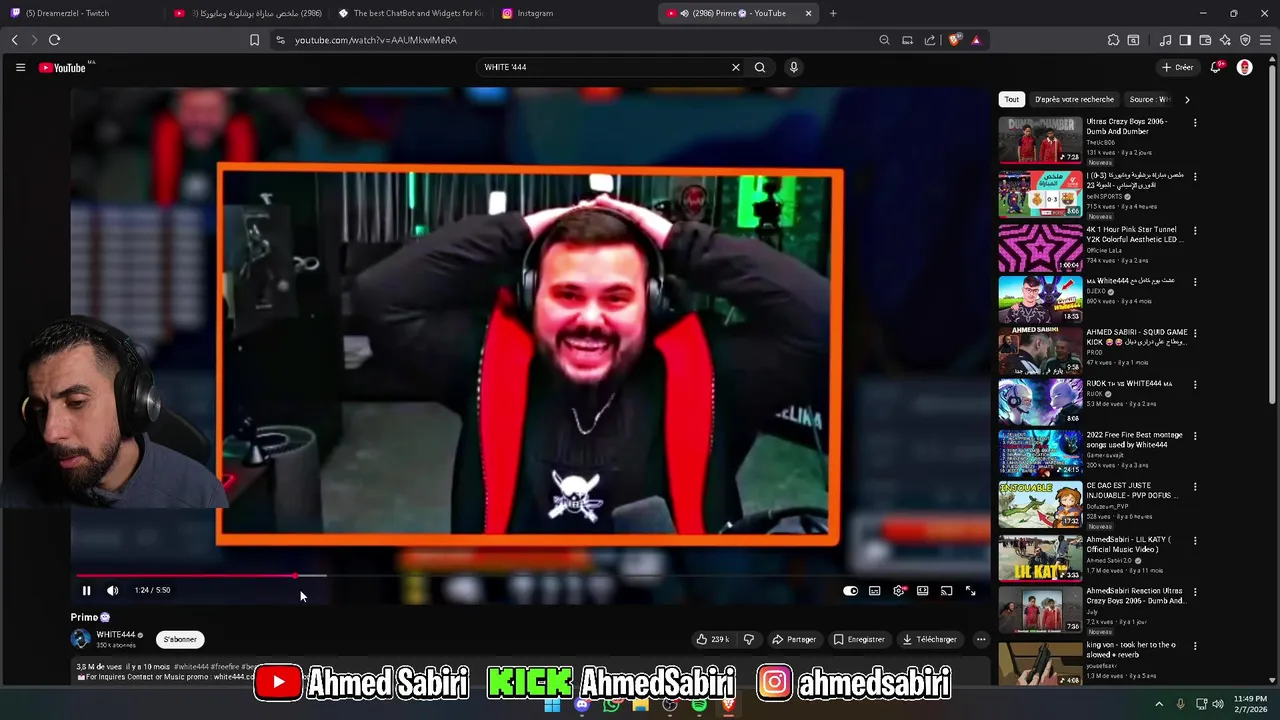Image resolution: width=1280 pixels, height=720 pixels.
Task: Run the search with magnifier button
Action: [760, 67]
